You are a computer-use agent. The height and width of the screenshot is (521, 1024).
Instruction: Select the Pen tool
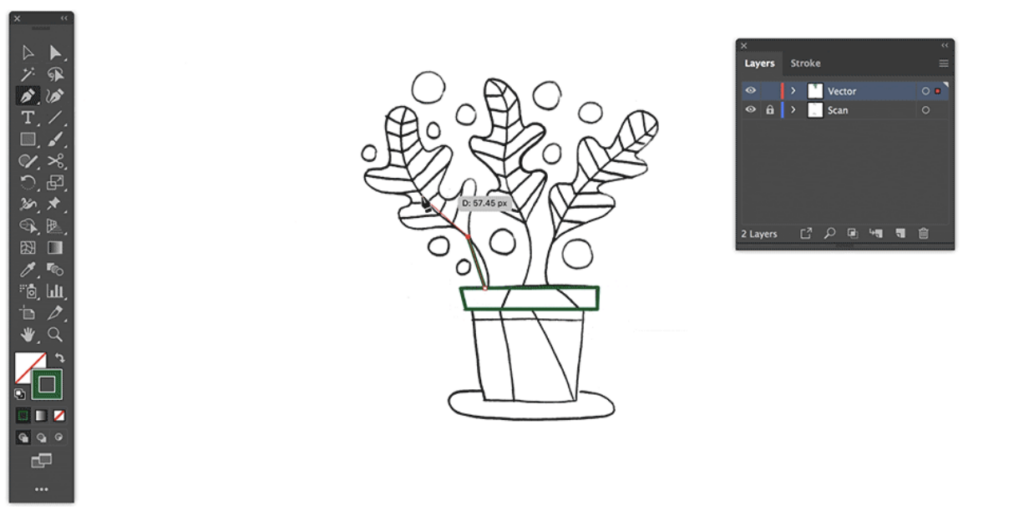pos(28,96)
